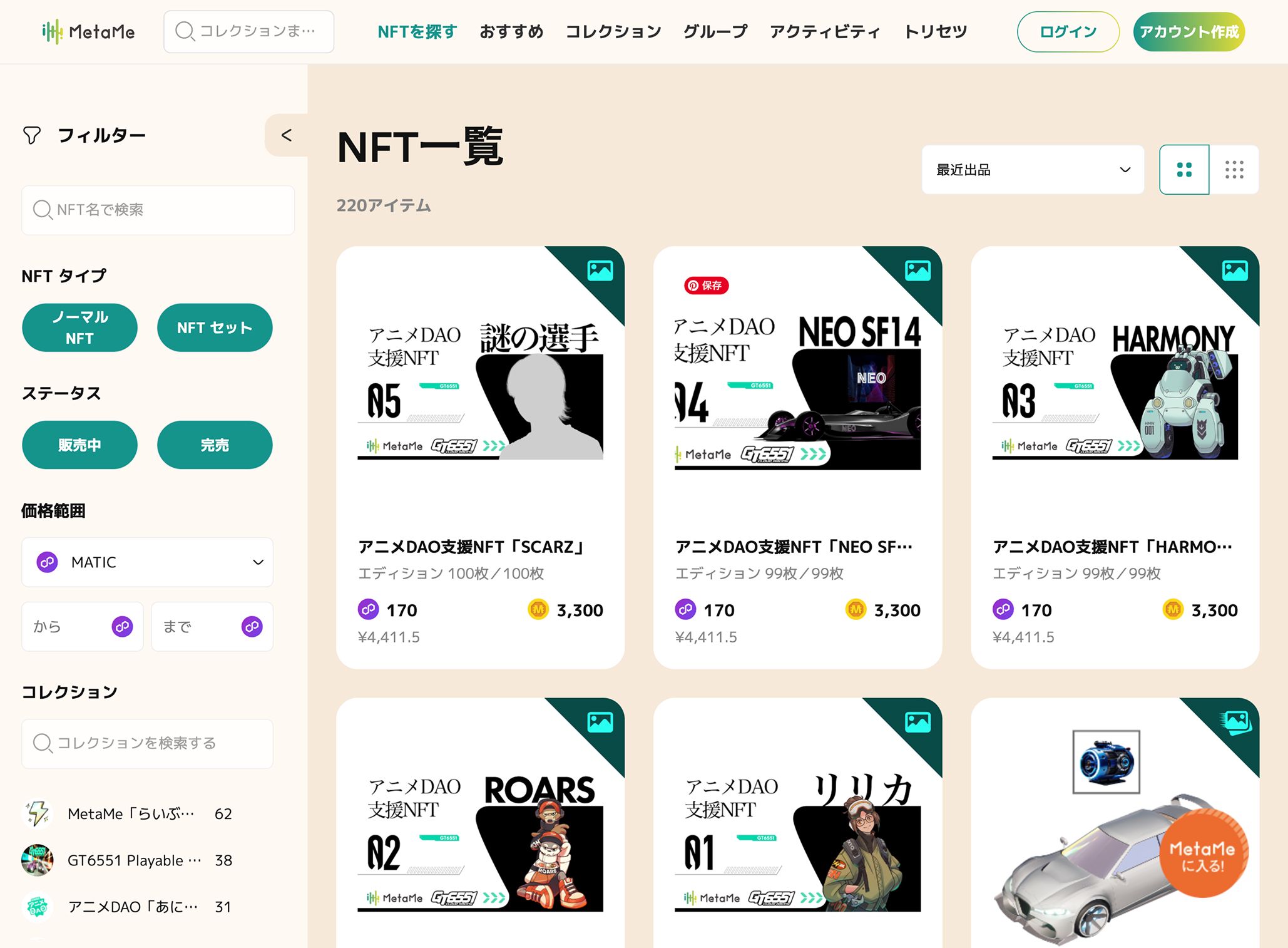Image resolution: width=1288 pixels, height=948 pixels.
Task: Click MATIC icon on NEO SF14 price
Action: pyautogui.click(x=685, y=609)
